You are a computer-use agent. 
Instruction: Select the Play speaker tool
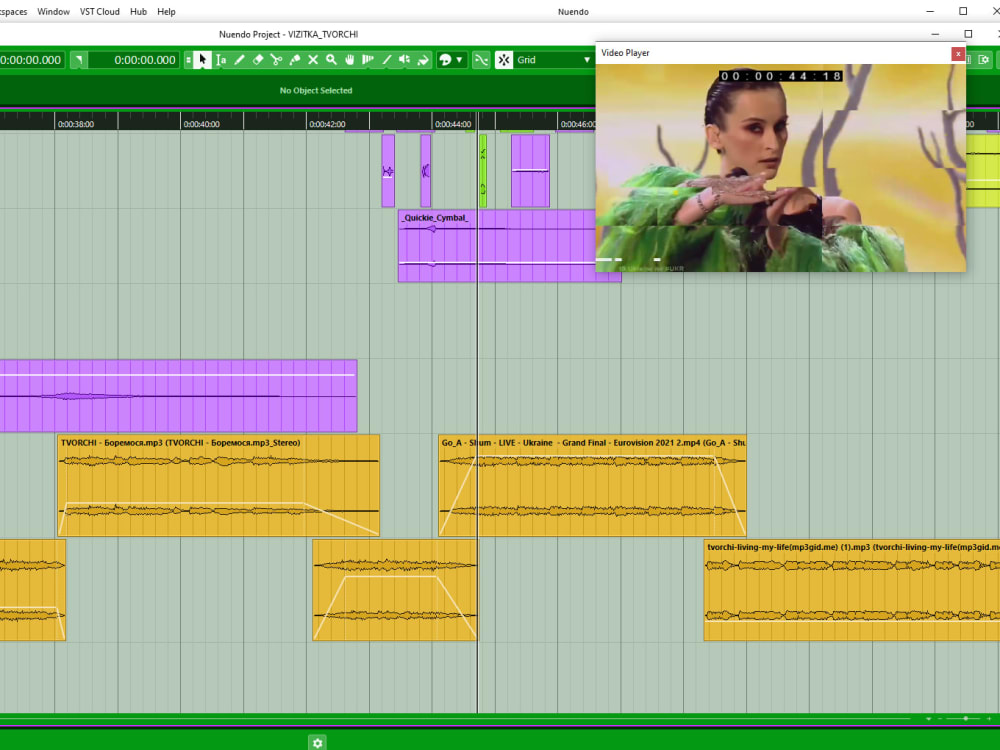tap(405, 60)
